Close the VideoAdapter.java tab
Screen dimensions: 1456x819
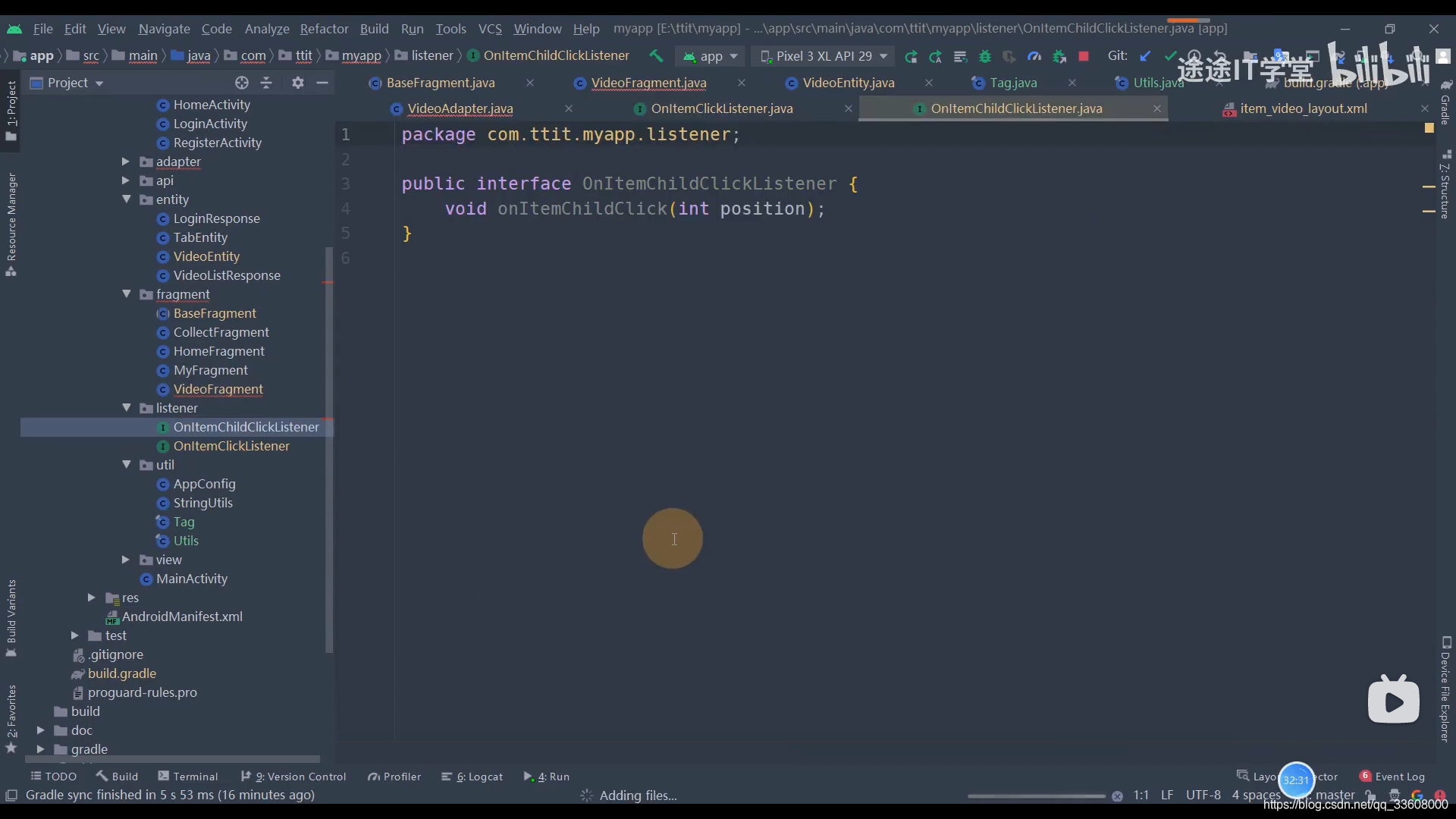click(569, 108)
